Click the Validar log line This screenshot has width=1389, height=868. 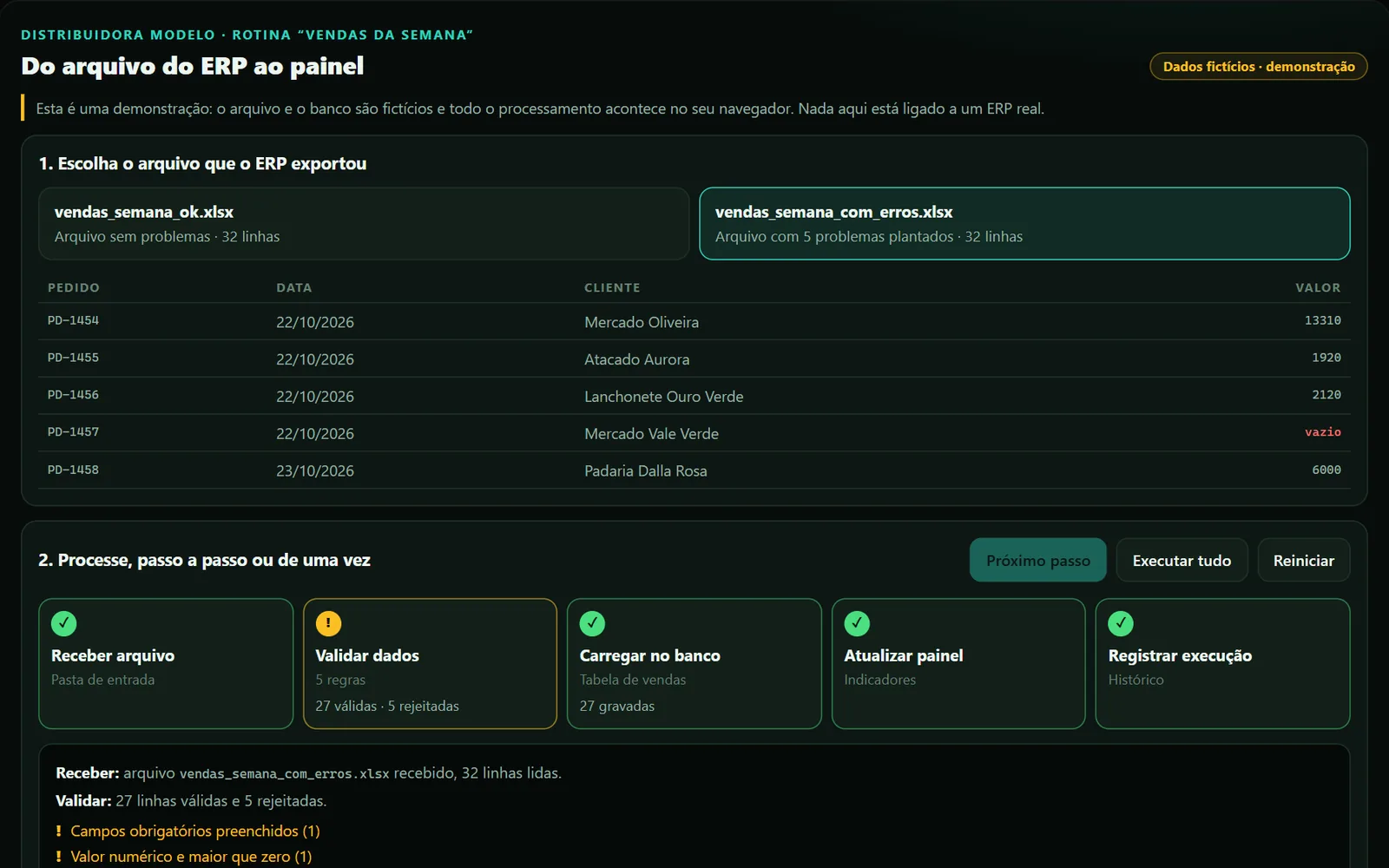click(x=191, y=800)
